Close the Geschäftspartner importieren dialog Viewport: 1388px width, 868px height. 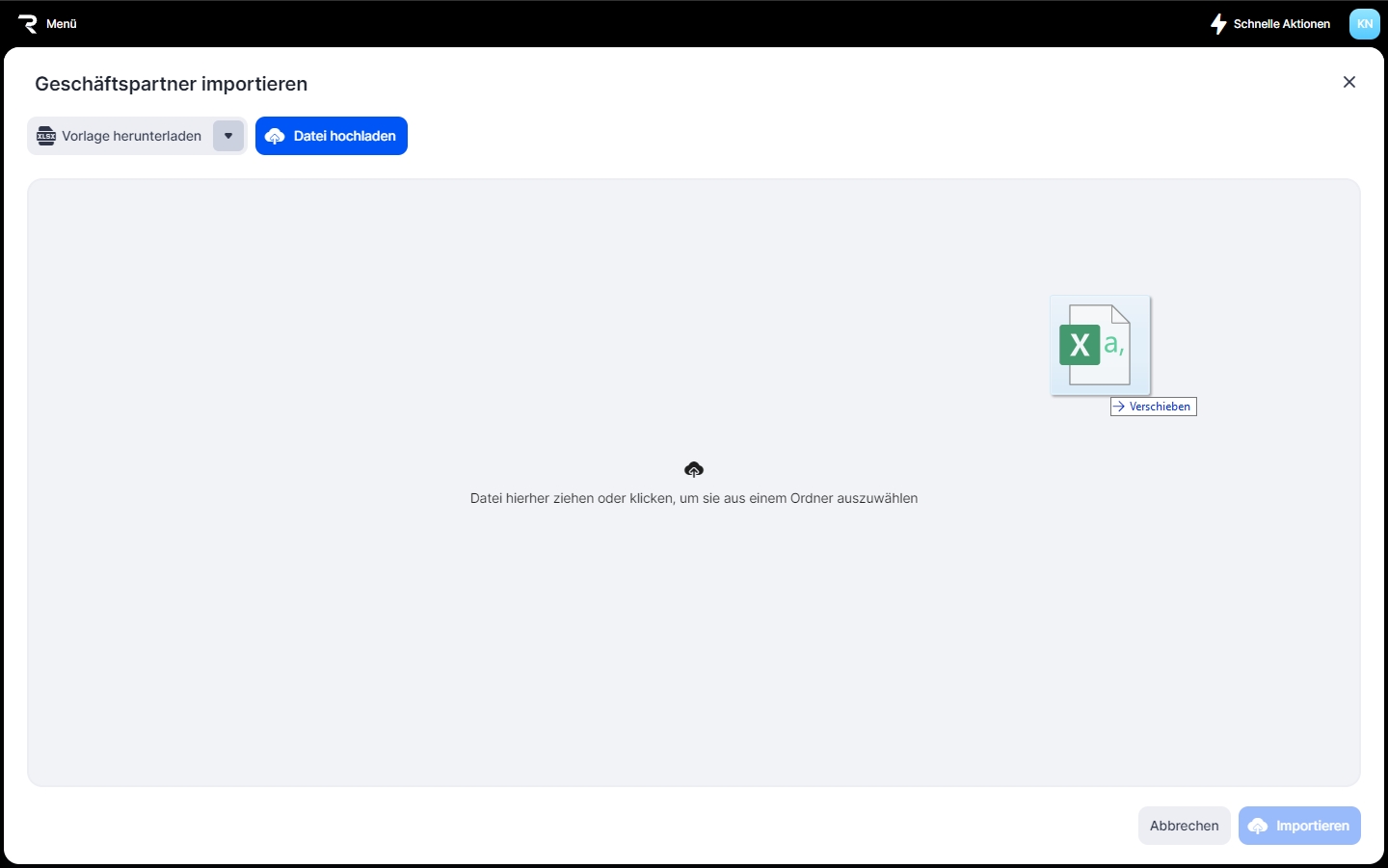(x=1348, y=83)
